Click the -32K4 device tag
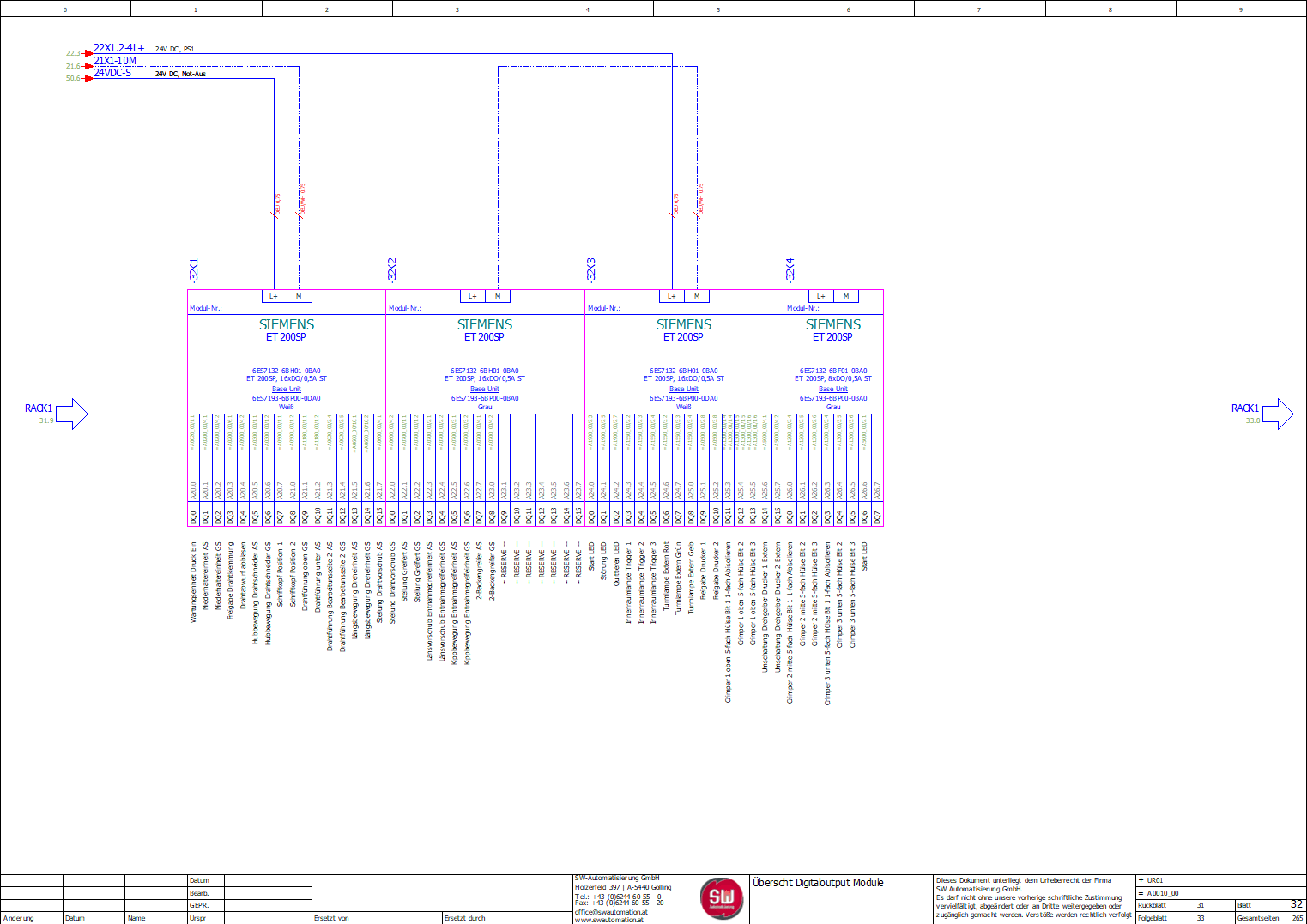 [x=790, y=269]
